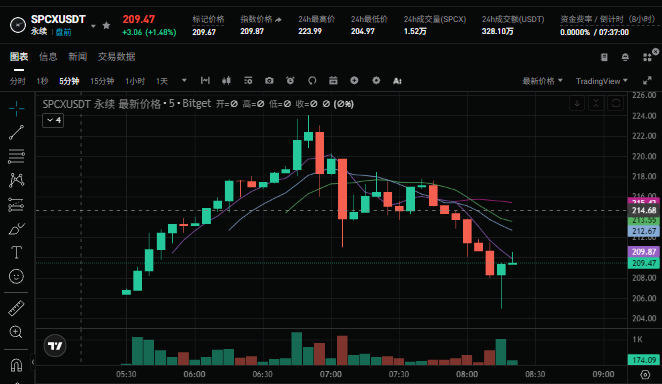Viewport: 662px width, 384px height.
Task: Click the 24h最高价 value 223.99
Action: coord(310,32)
